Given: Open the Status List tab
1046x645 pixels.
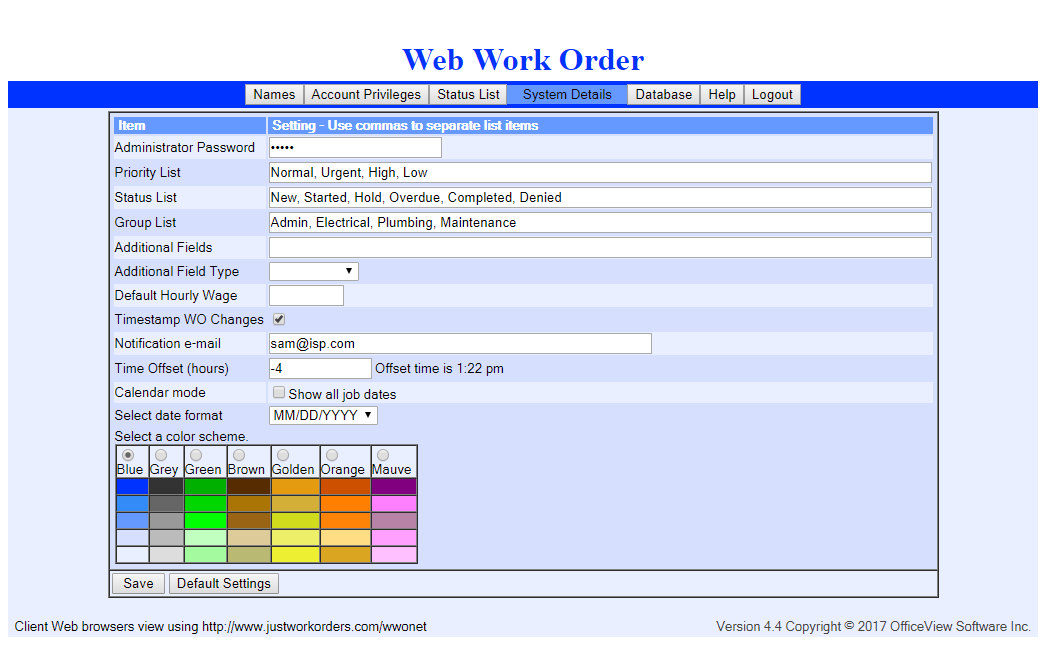Looking at the screenshot, I should coord(468,95).
